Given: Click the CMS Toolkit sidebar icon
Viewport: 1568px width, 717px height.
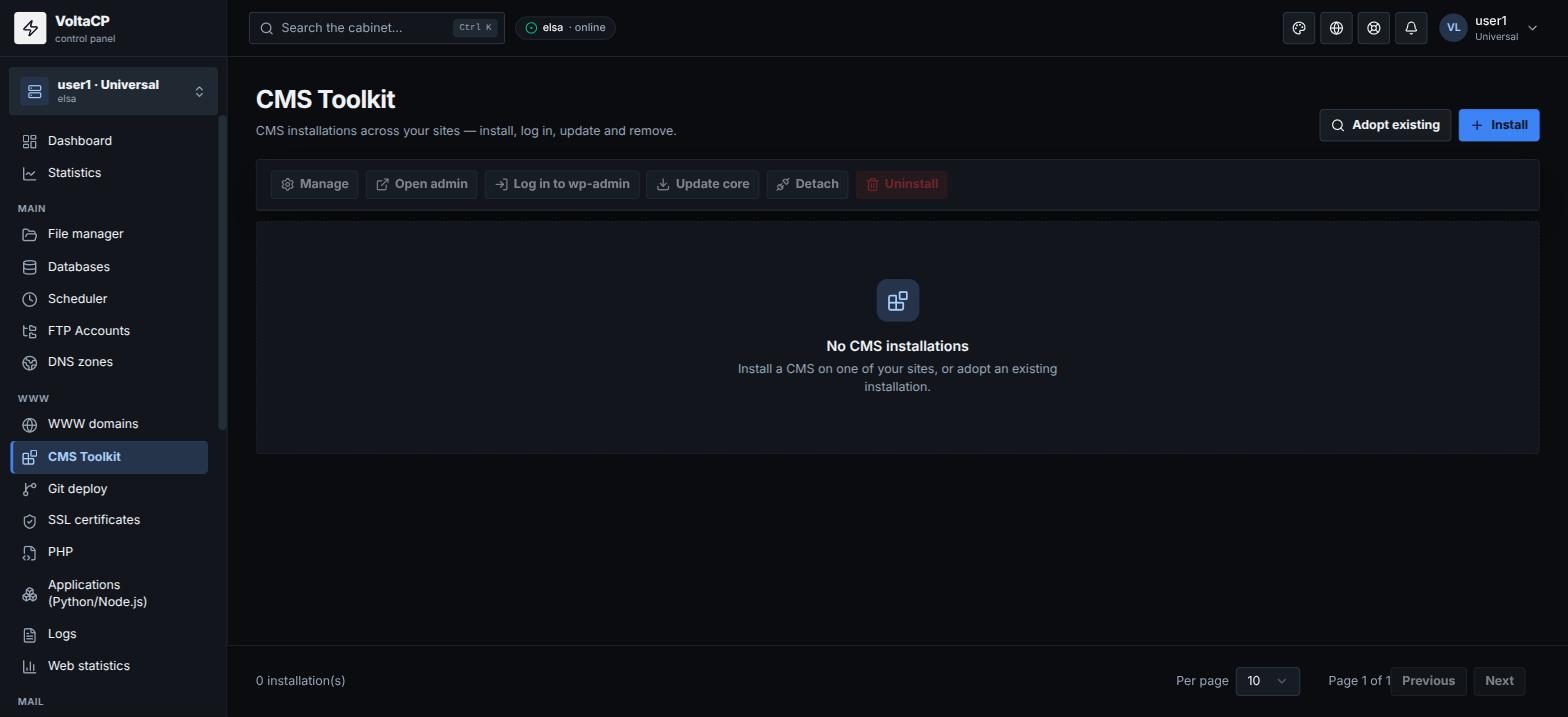Looking at the screenshot, I should point(30,457).
